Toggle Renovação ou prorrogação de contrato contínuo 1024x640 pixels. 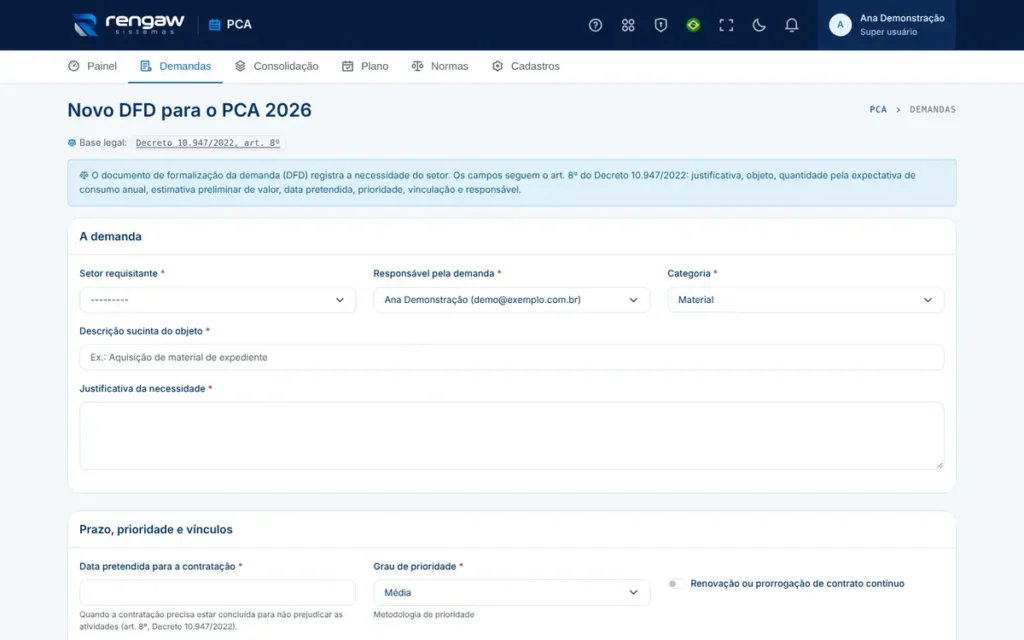tap(677, 583)
